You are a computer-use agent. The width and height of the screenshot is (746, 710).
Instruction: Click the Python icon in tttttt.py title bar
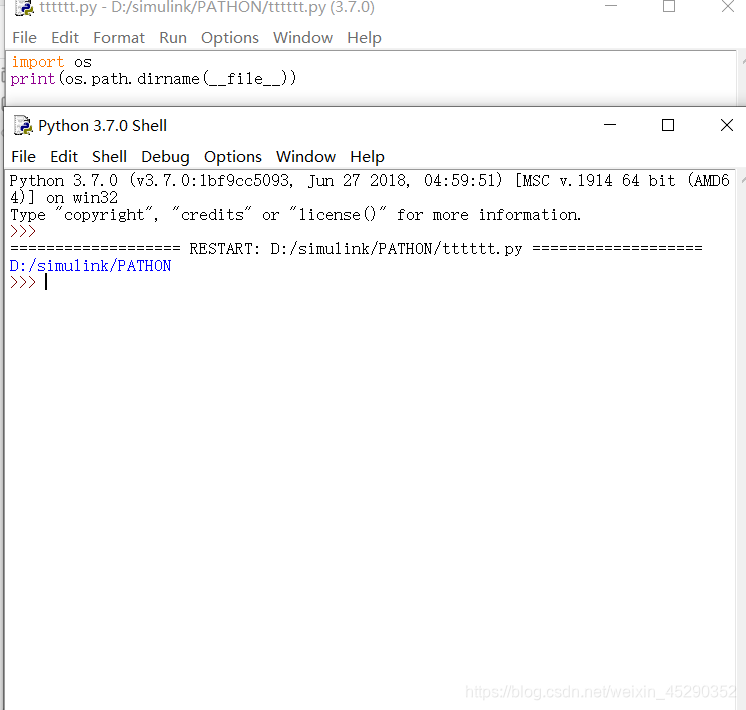(24, 8)
